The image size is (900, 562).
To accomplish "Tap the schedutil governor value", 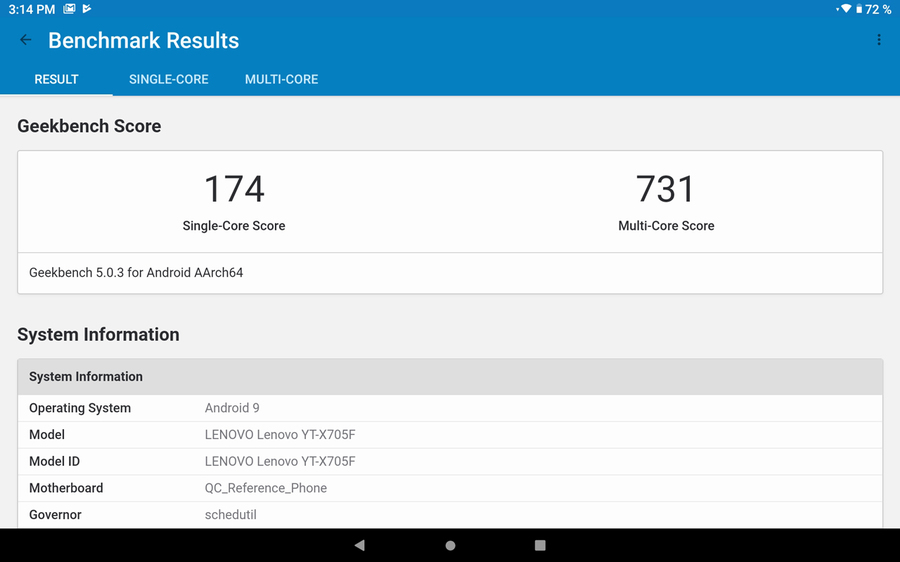I will pos(231,514).
